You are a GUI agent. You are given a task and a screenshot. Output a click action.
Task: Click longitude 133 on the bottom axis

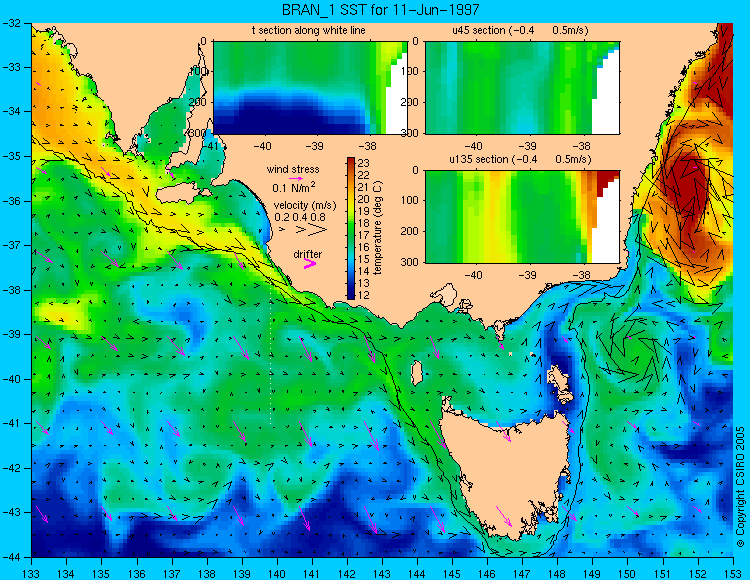tap(32, 573)
